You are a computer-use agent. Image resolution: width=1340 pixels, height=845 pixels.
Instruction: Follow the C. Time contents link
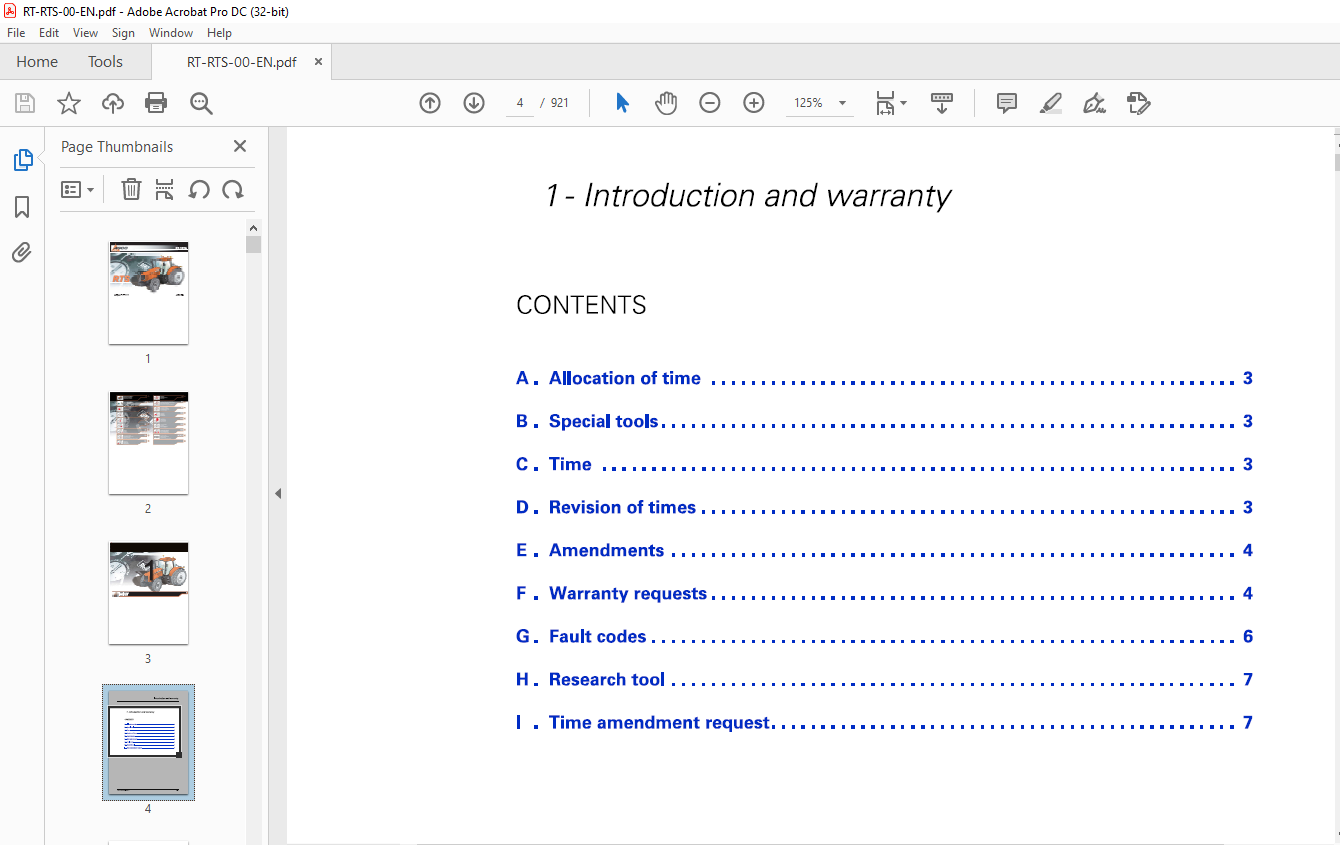point(884,464)
